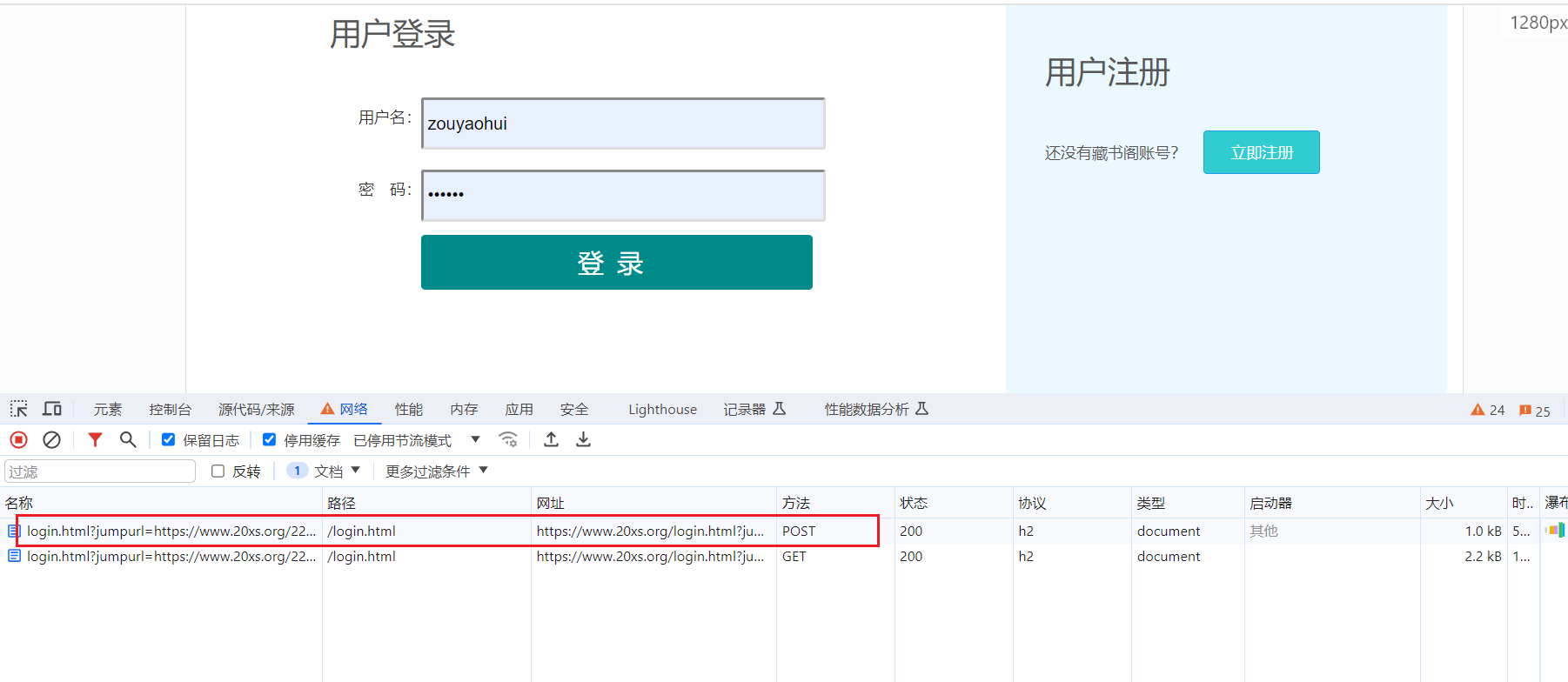This screenshot has height=682, width=1568.
Task: Select the POST login.html request name
Action: coord(171,531)
